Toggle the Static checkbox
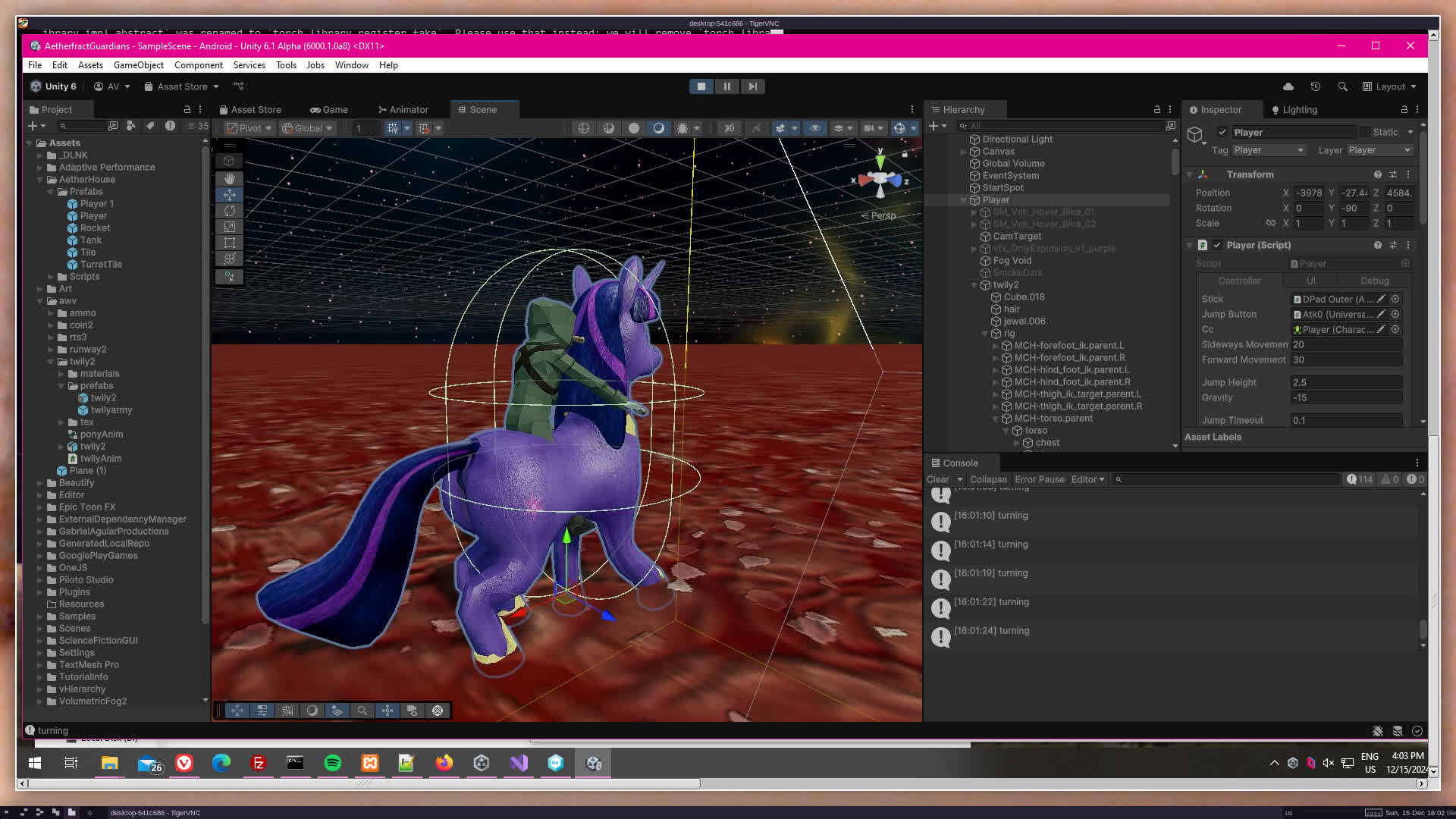This screenshot has height=819, width=1456. (1365, 132)
